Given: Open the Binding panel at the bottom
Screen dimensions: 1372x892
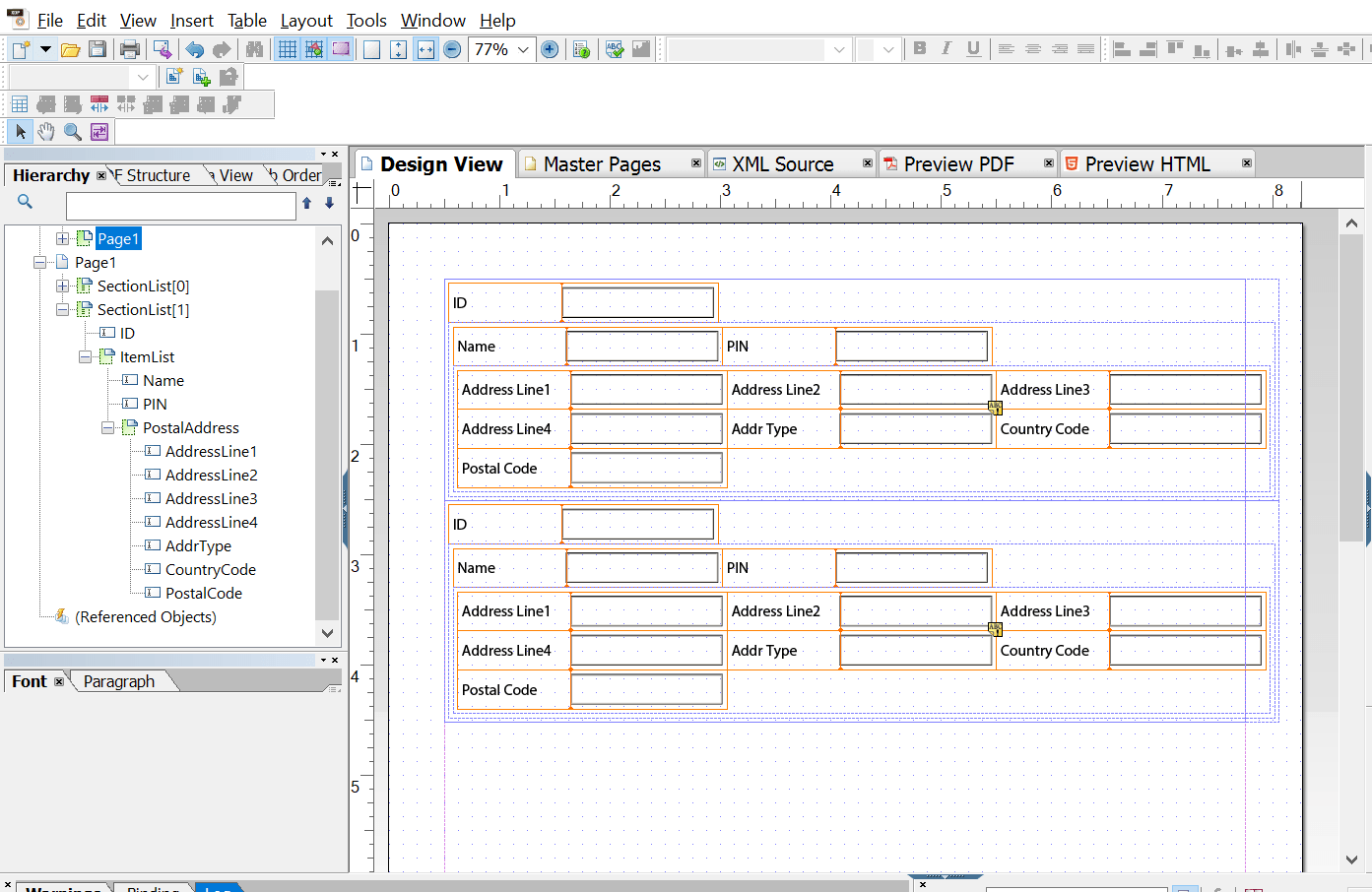Looking at the screenshot, I should click(153, 887).
